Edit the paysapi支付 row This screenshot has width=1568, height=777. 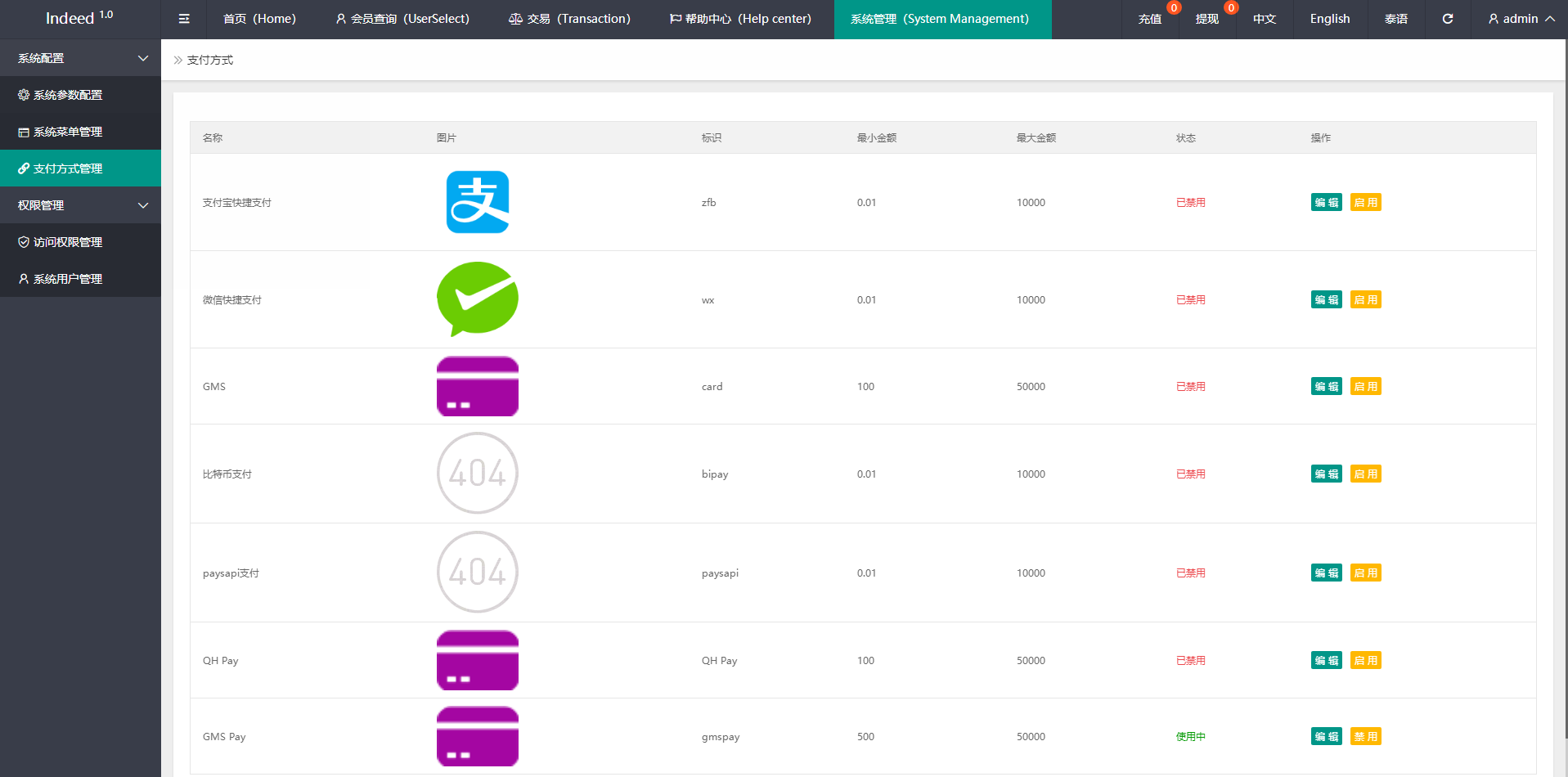(1327, 573)
